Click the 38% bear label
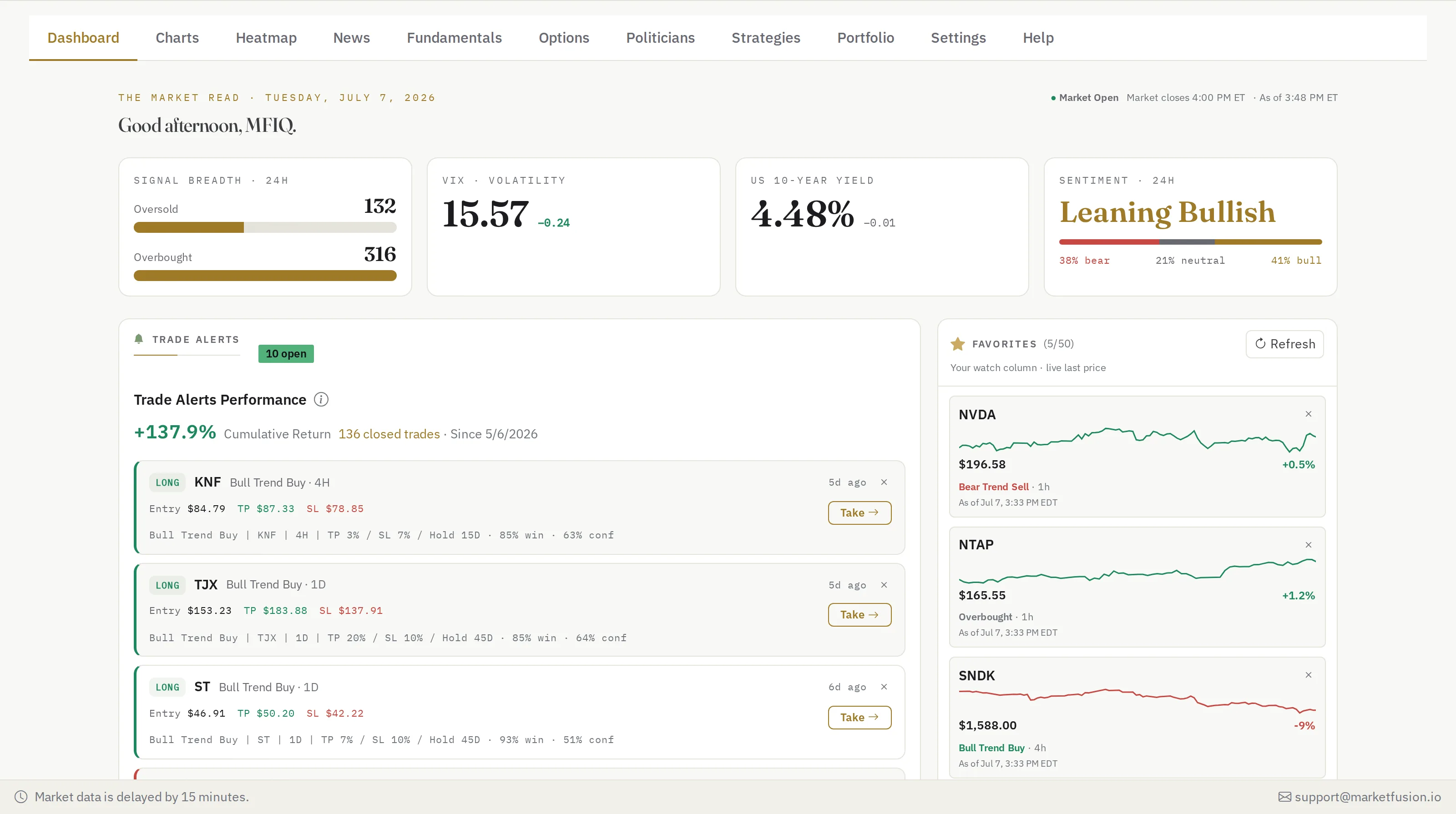This screenshot has height=814, width=1456. [1084, 261]
